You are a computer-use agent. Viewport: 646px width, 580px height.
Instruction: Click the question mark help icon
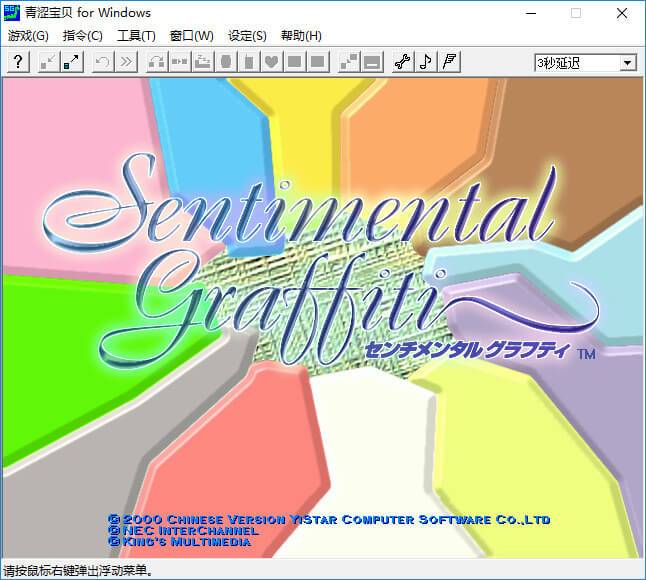pos(19,62)
